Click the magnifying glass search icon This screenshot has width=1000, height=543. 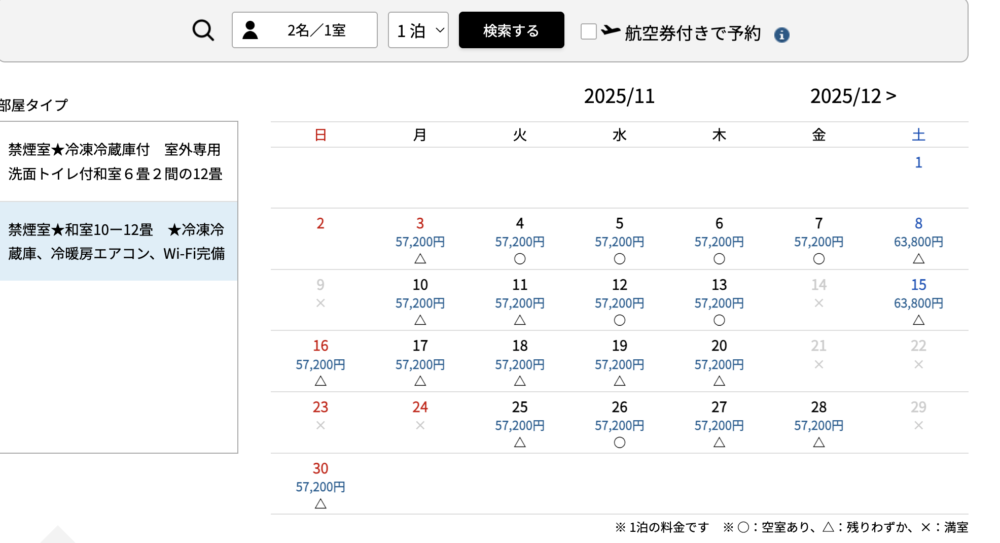point(203,30)
